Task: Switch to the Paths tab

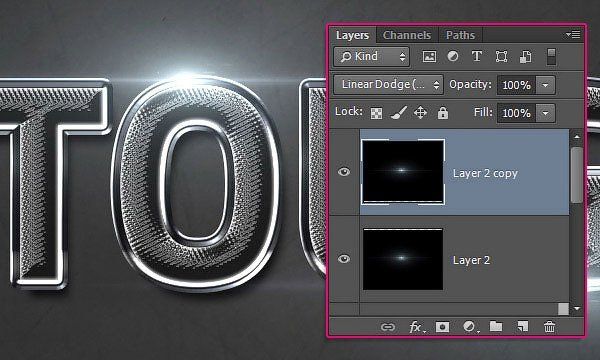Action: coord(460,35)
